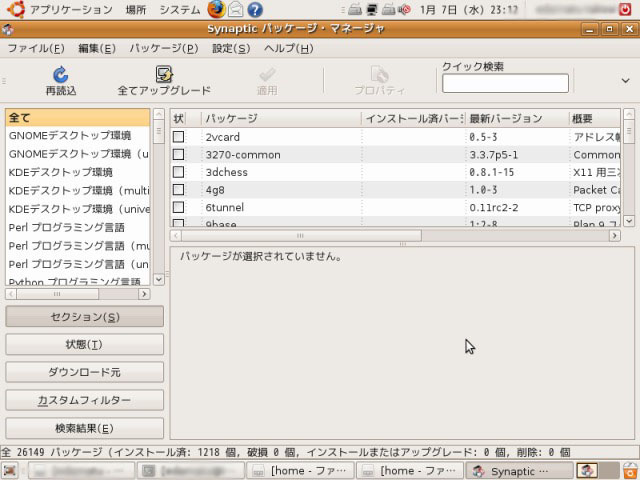640x480 pixels.
Task: Toggle checkbox for 3dchess package
Action: click(x=178, y=172)
